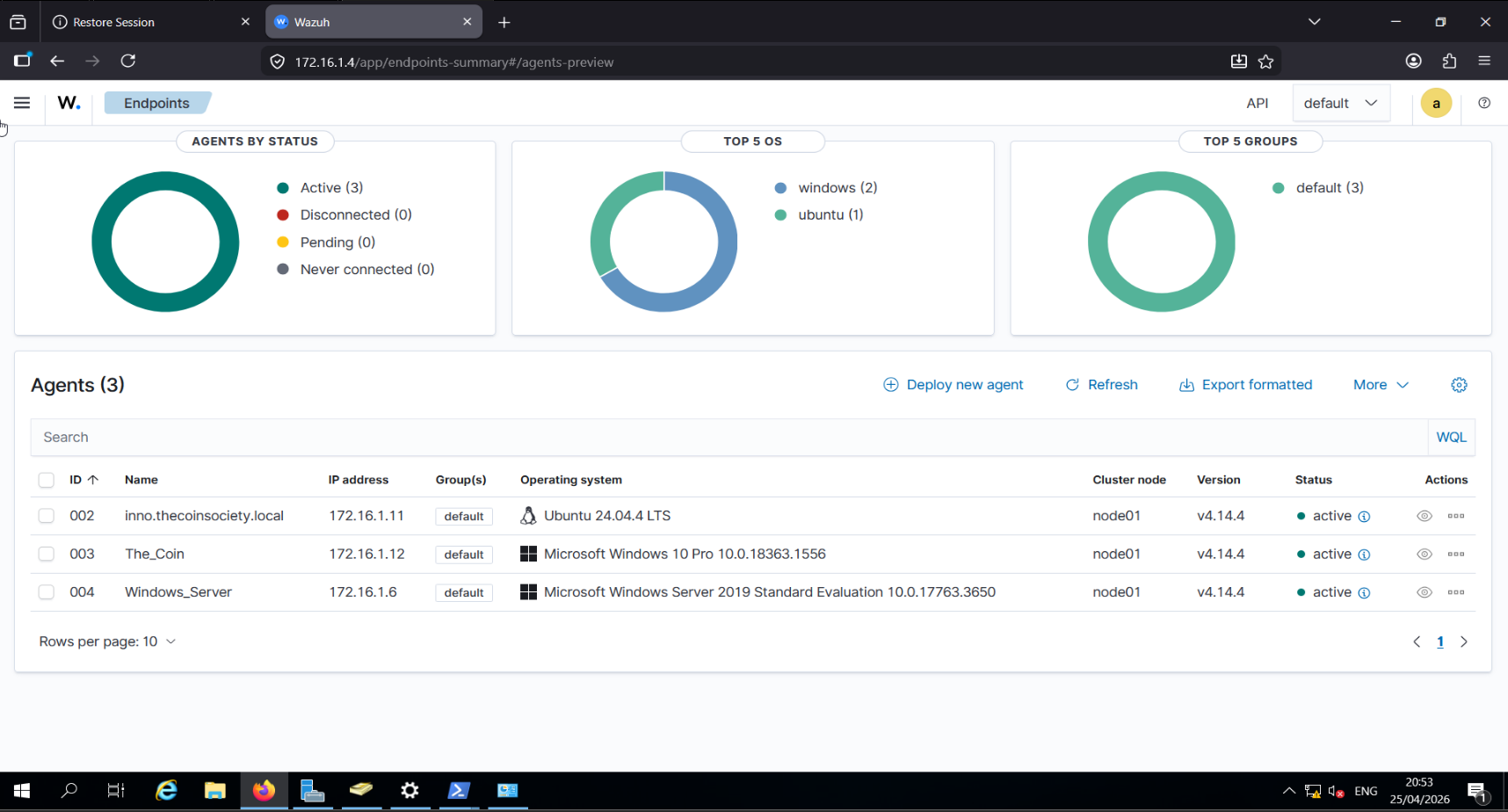The height and width of the screenshot is (812, 1508).
Task: Go to next page of agents
Action: click(1464, 642)
